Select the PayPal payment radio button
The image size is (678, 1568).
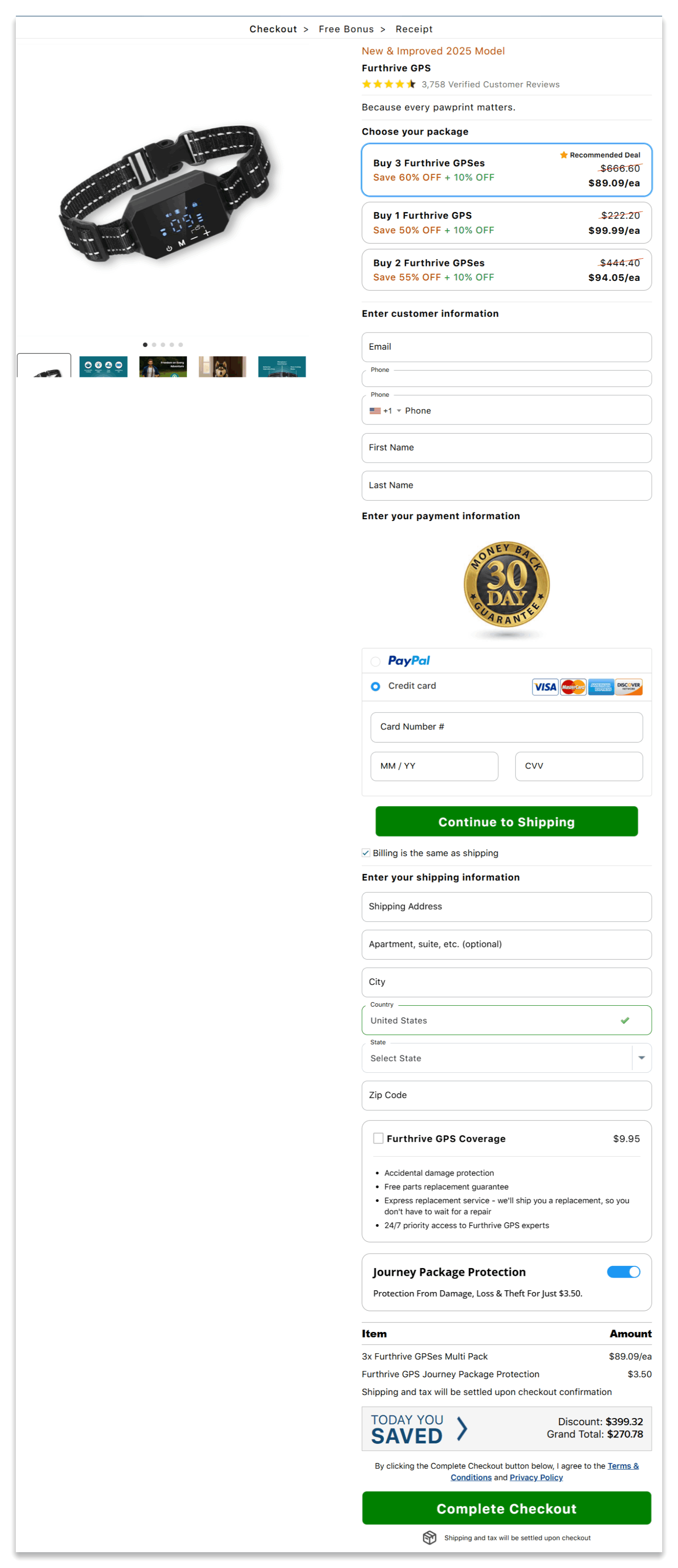point(375,661)
